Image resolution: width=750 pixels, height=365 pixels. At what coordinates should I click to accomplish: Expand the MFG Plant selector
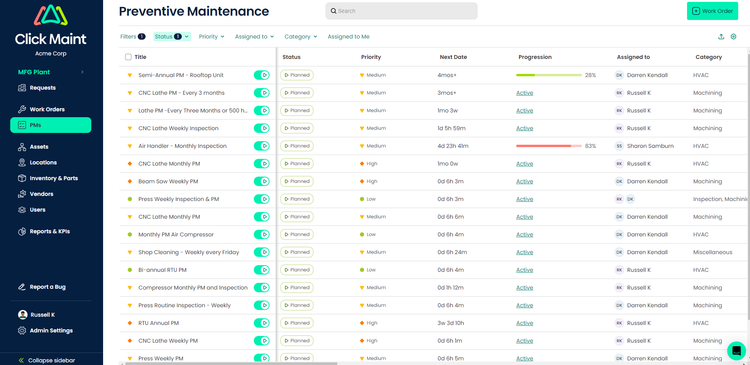[x=50, y=72]
